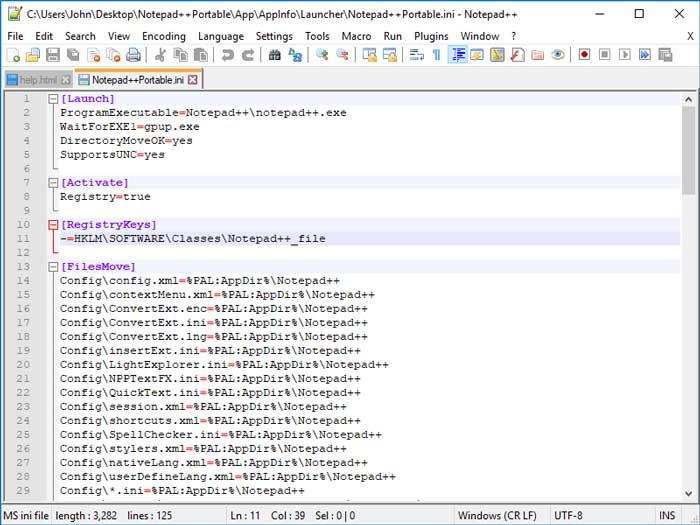Image resolution: width=700 pixels, height=525 pixels.
Task: Click the Copy icon
Action: (180, 55)
